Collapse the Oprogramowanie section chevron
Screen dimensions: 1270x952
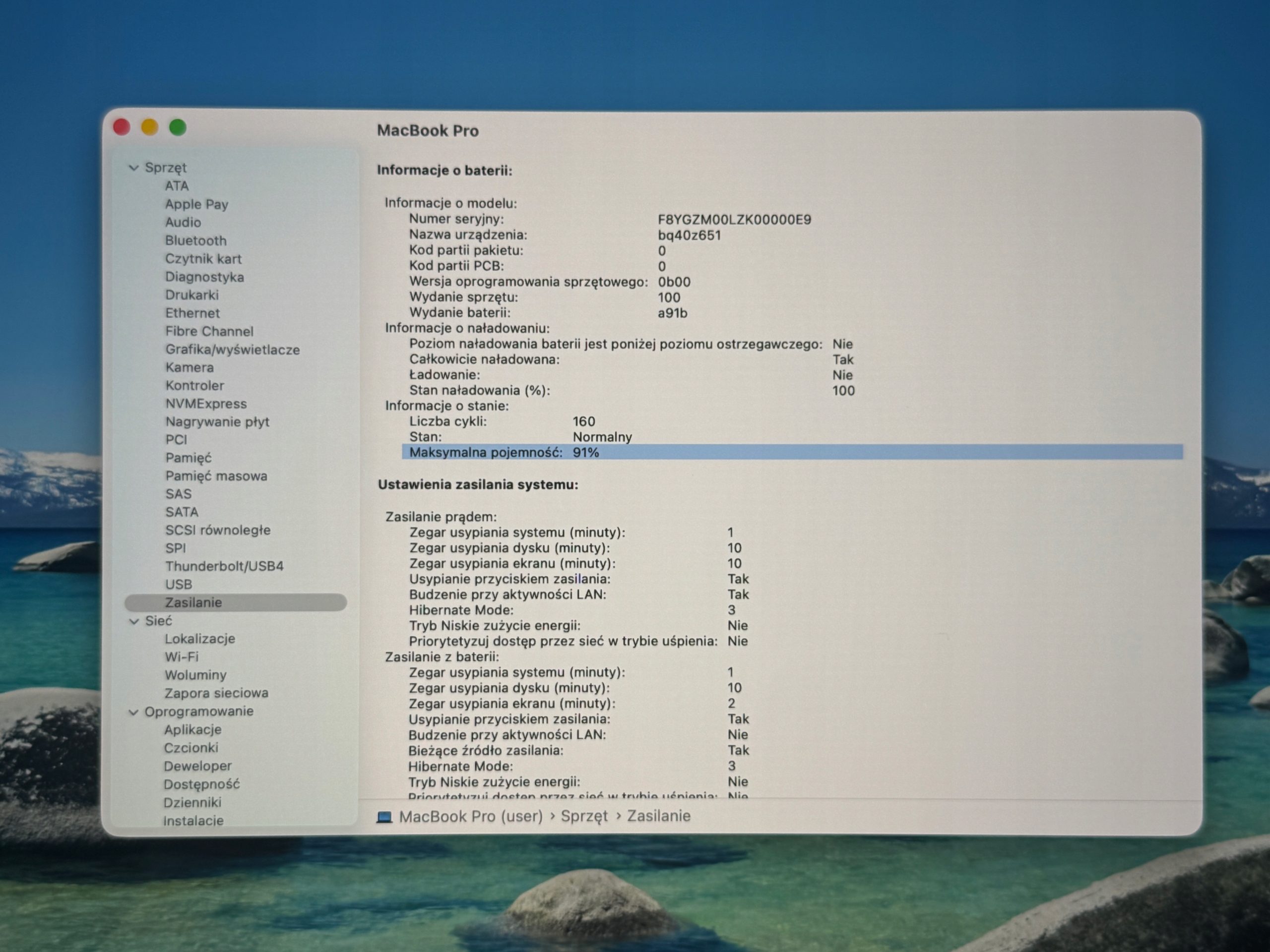(134, 712)
